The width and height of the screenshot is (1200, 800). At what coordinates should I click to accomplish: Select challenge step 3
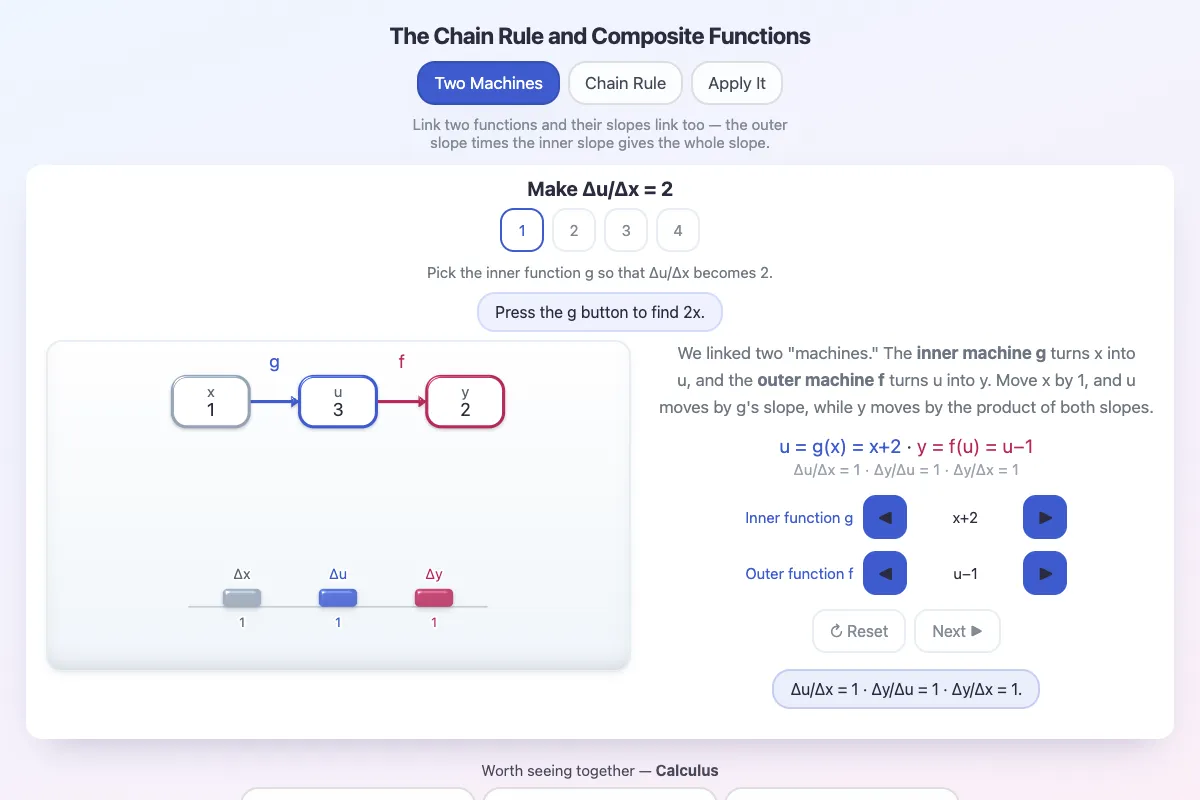click(x=626, y=230)
